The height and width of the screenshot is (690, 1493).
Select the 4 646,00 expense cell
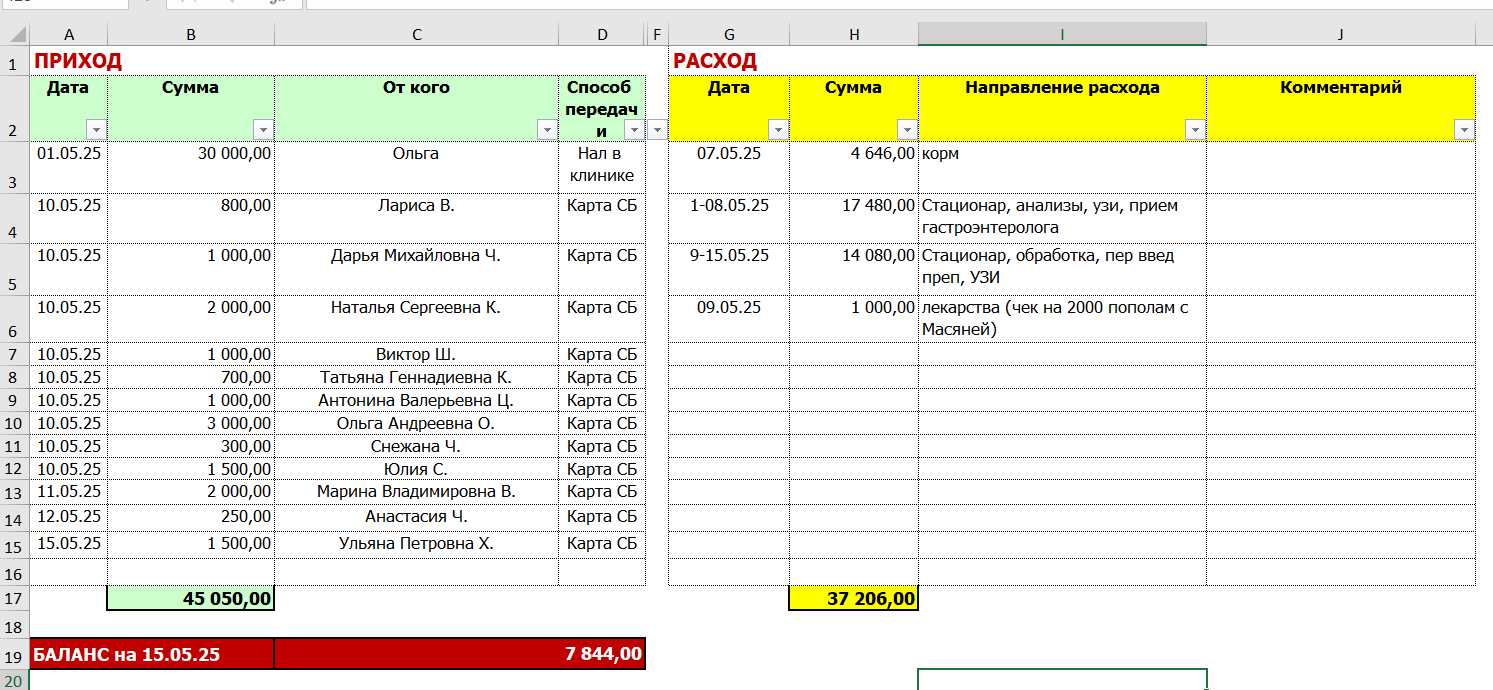point(854,167)
